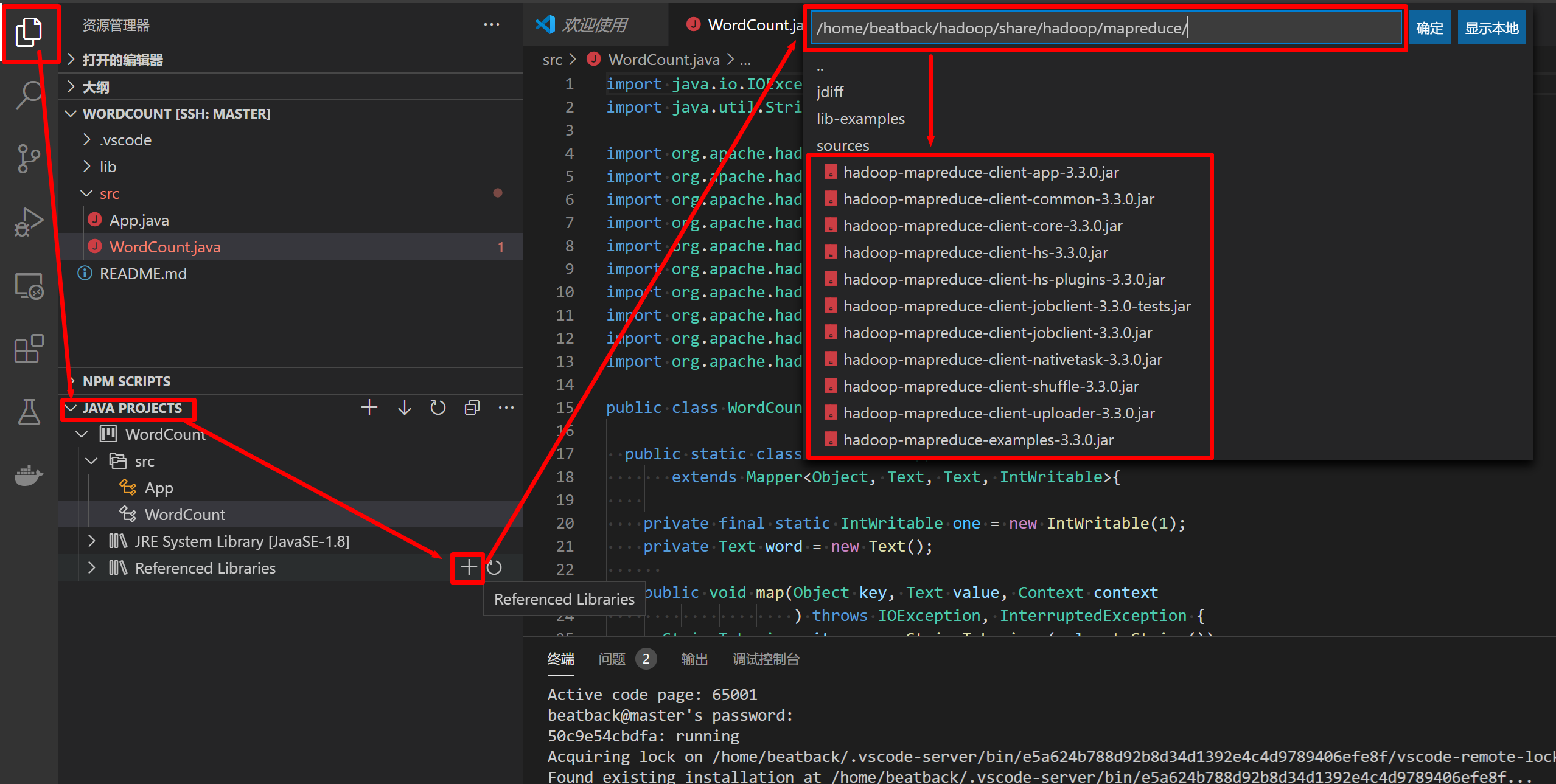Screen dimensions: 1556x784
Task: Open the Remote Explorer view
Action: point(29,286)
